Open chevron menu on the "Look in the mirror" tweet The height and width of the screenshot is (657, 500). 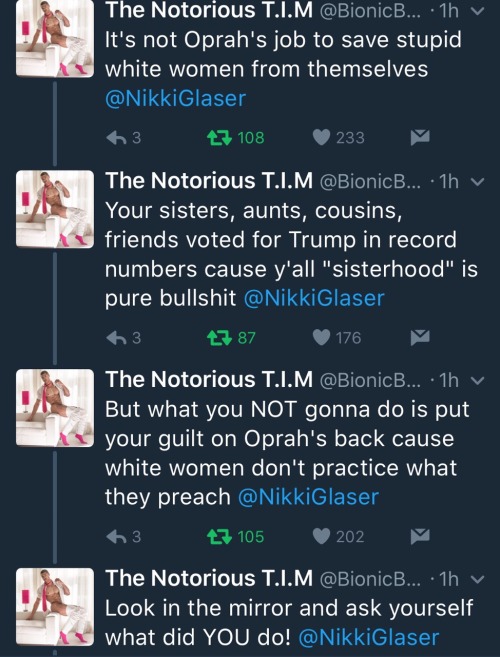pyautogui.click(x=478, y=579)
